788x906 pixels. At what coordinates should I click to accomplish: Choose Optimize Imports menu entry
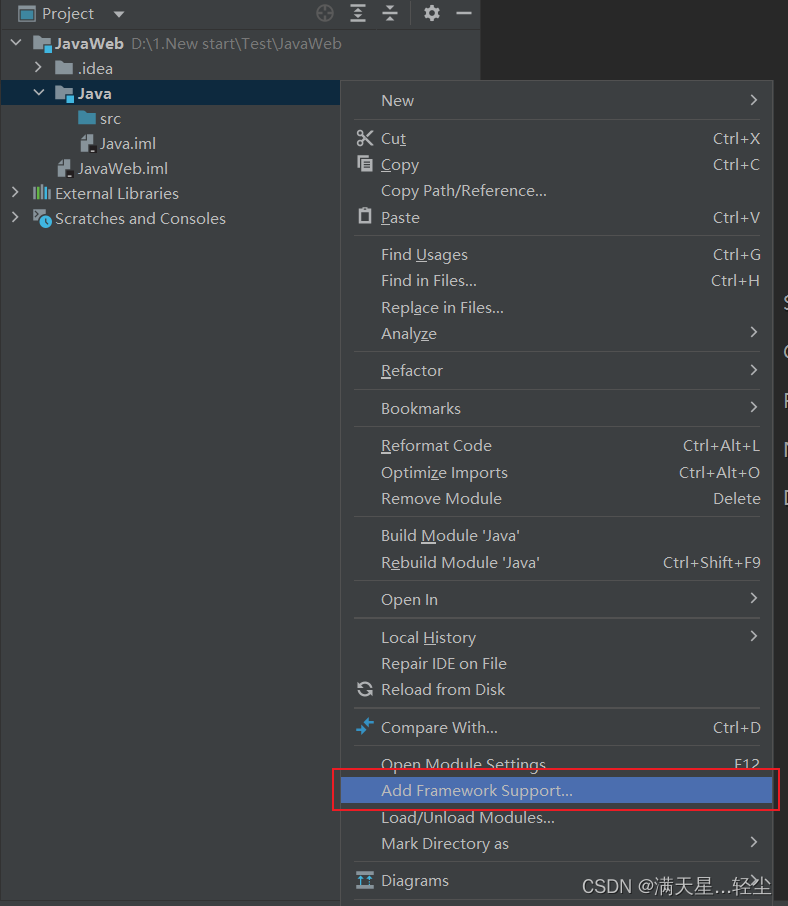(x=556, y=472)
